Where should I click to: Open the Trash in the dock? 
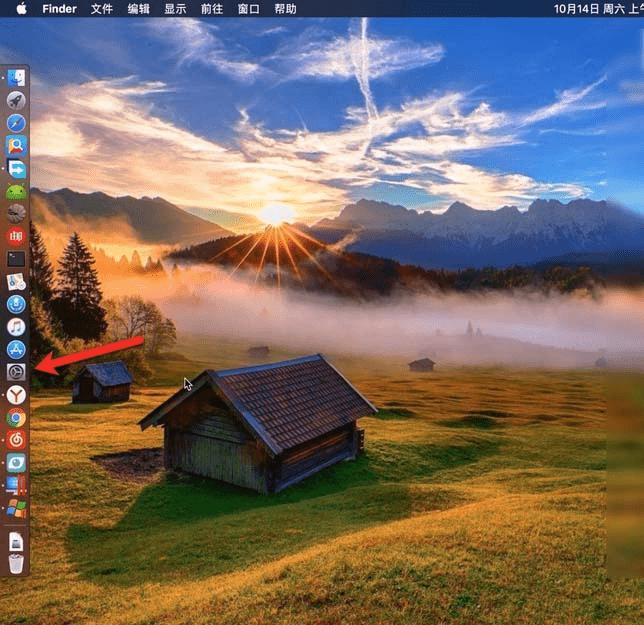(16, 564)
